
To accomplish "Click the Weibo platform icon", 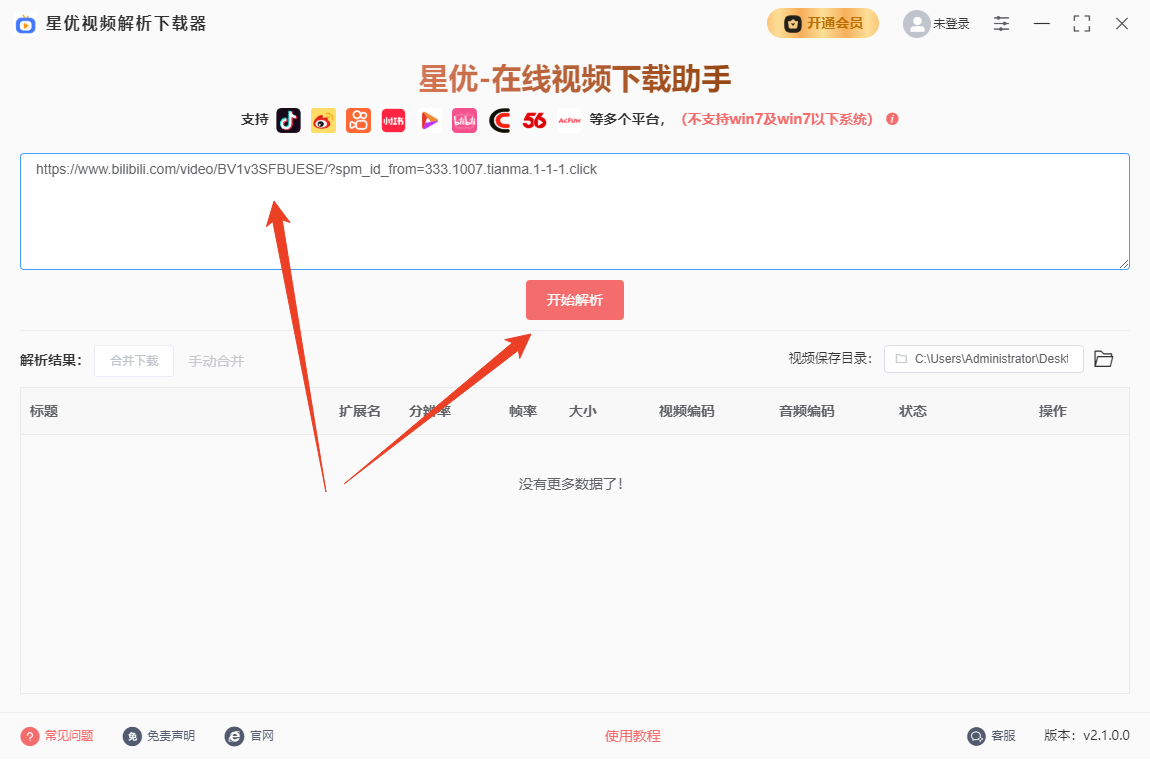I will [323, 120].
